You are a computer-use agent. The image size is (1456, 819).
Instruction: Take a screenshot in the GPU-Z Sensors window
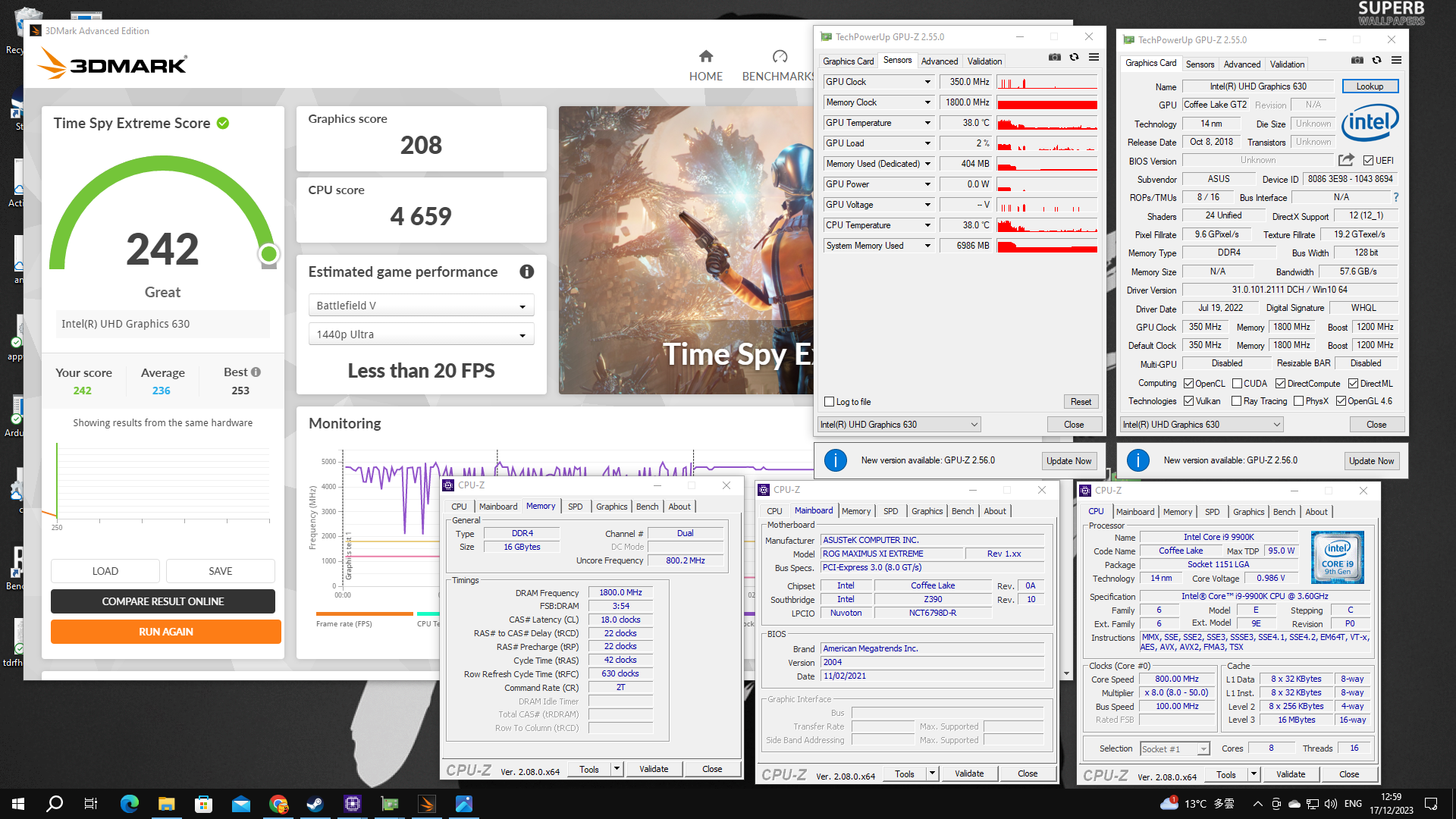click(1055, 57)
